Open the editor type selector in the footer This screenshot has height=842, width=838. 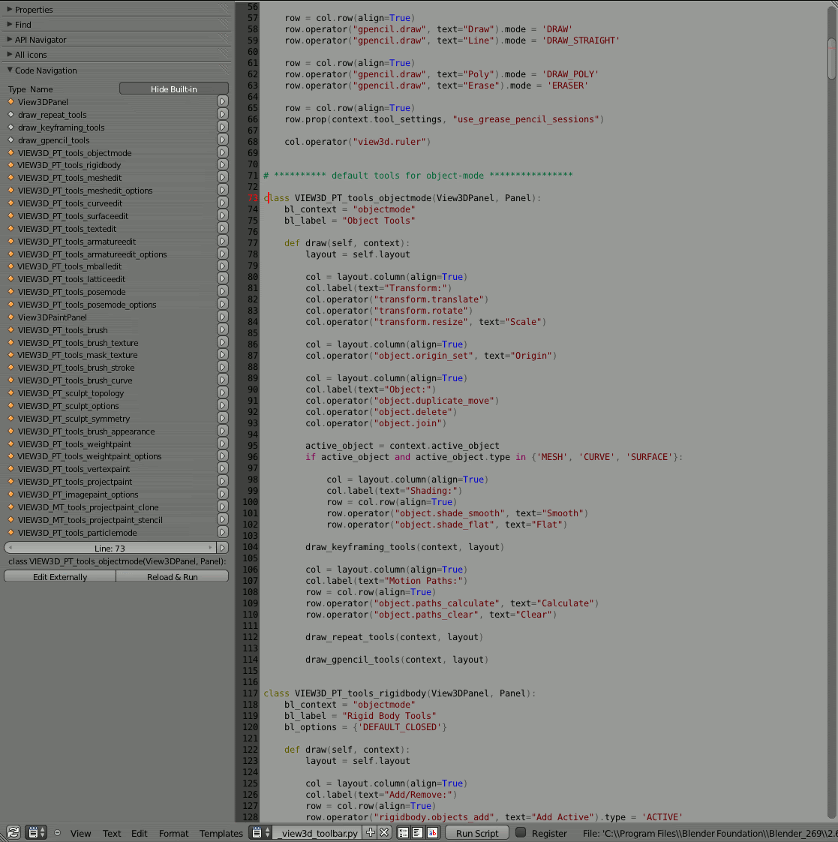(x=36, y=833)
